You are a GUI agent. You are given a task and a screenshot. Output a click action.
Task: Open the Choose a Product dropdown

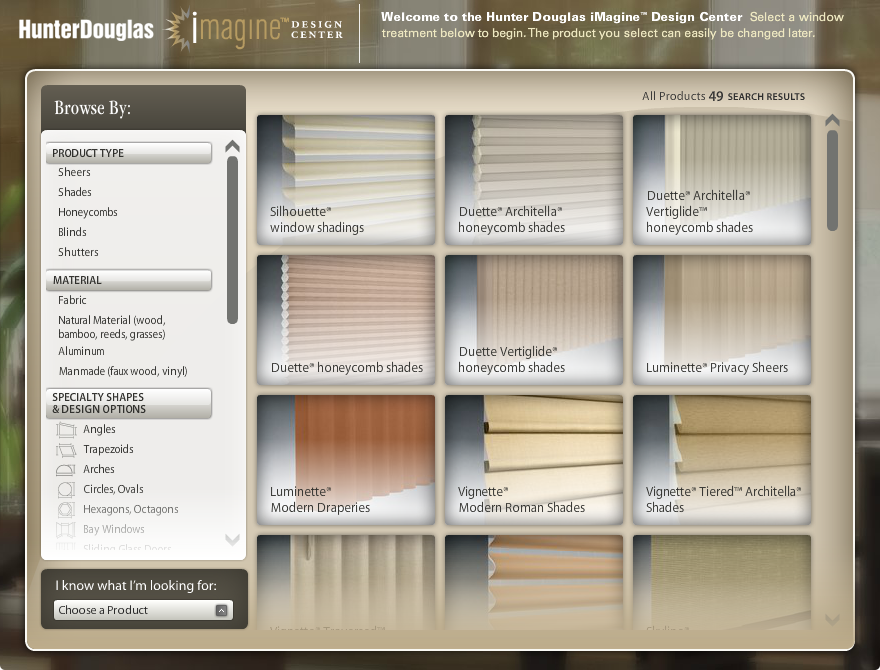point(143,610)
